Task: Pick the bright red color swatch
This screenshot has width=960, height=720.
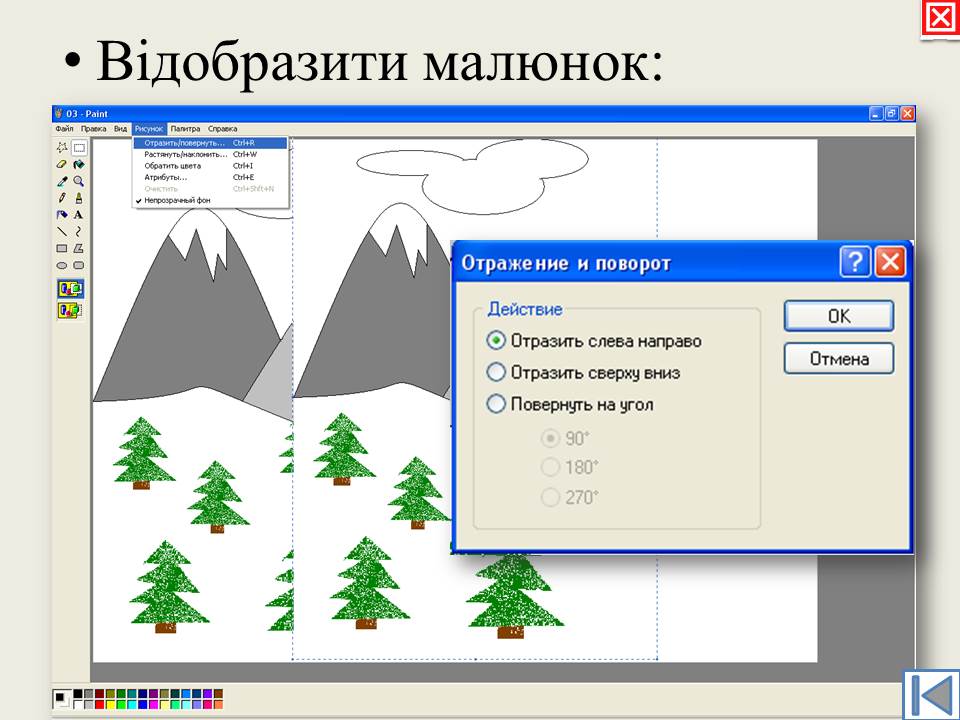Action: pos(100,704)
